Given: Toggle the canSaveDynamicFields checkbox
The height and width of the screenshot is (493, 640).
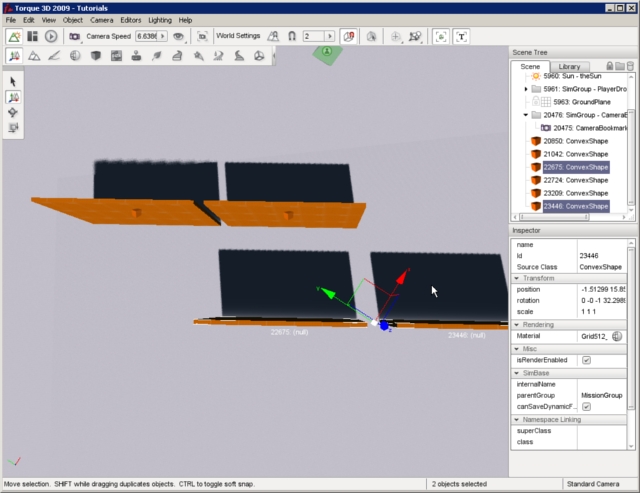Looking at the screenshot, I should [586, 407].
